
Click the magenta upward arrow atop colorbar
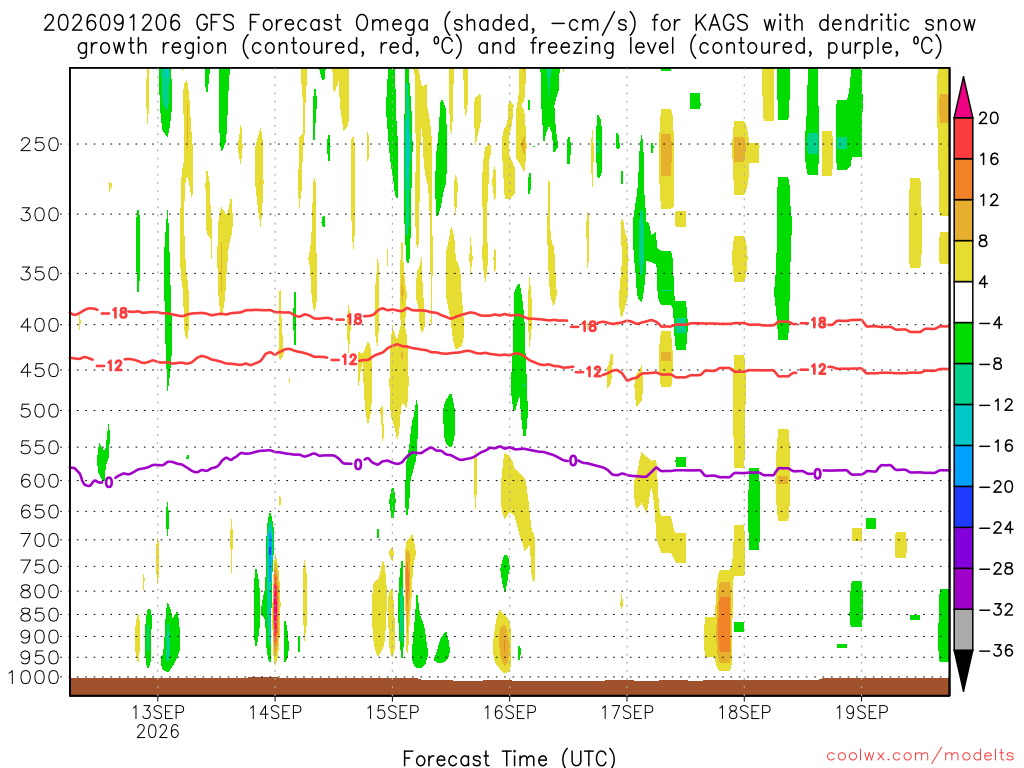(963, 99)
